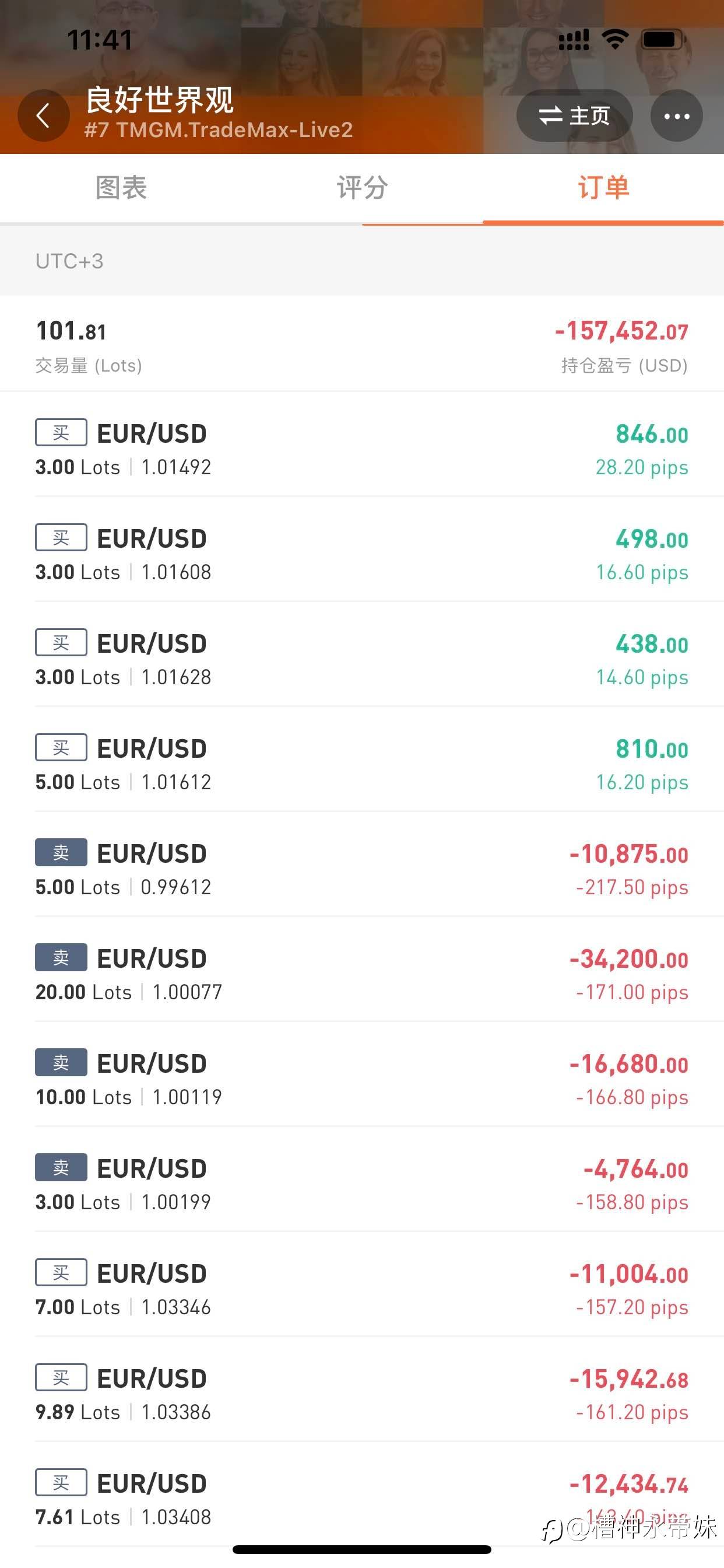Tap the 买 tag on the 1.03346 order

[61, 1272]
